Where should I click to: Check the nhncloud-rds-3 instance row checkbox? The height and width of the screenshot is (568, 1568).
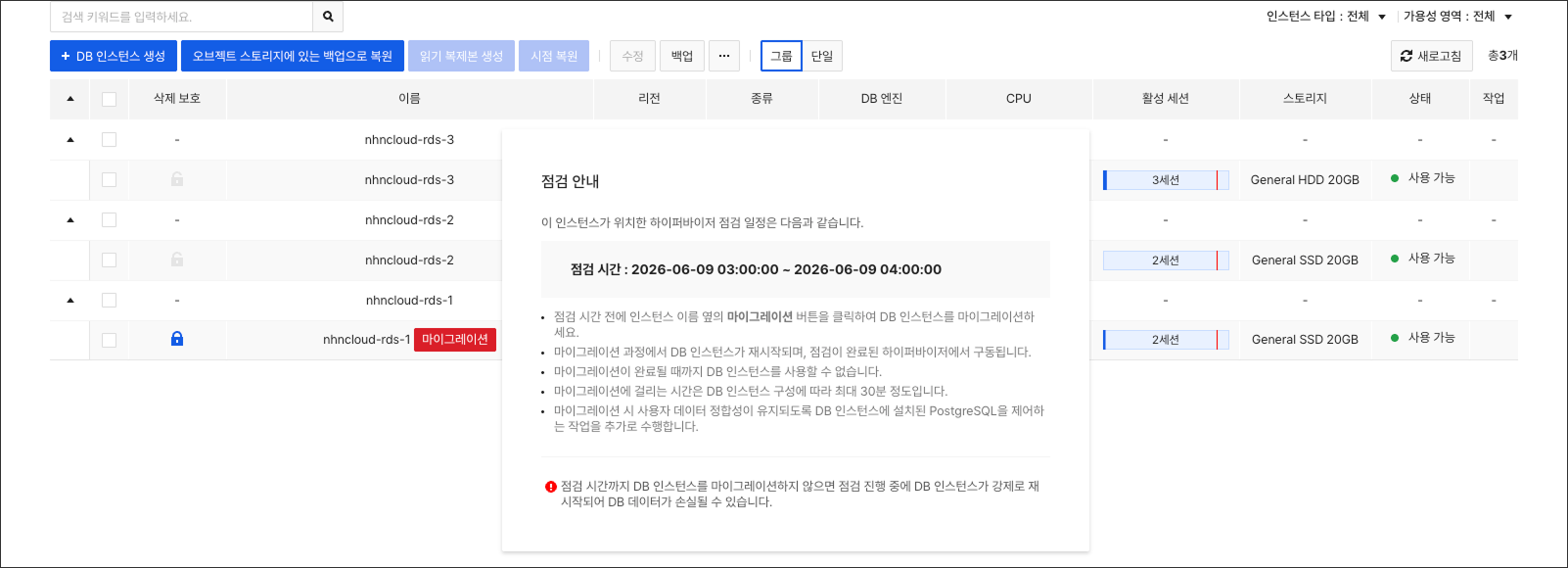coord(109,180)
